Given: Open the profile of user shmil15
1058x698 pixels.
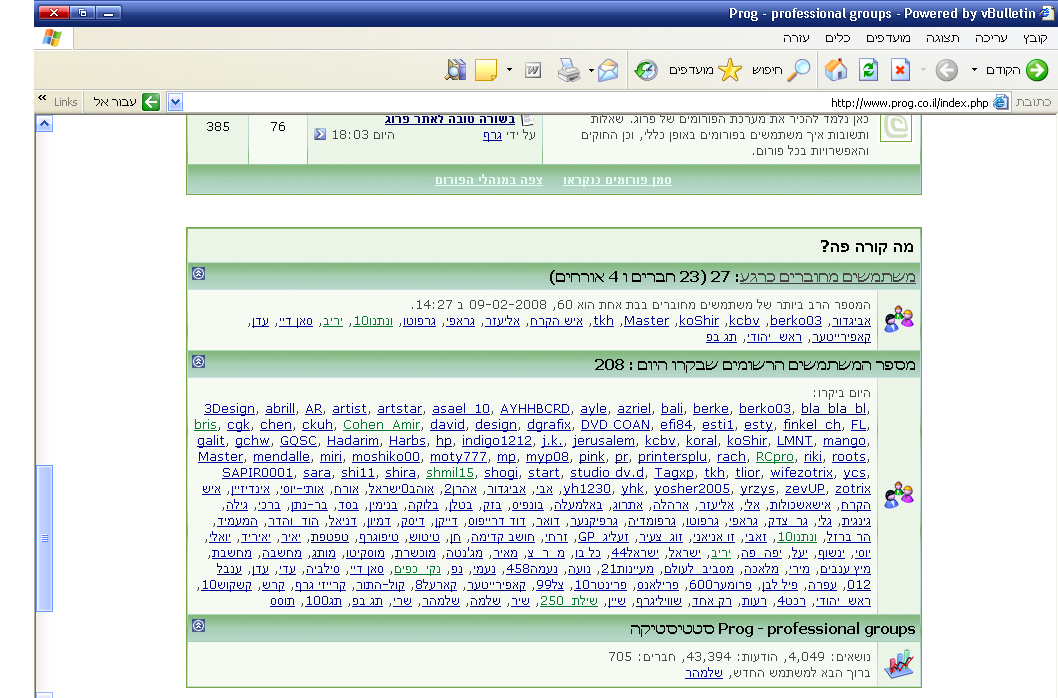Looking at the screenshot, I should click(450, 473).
